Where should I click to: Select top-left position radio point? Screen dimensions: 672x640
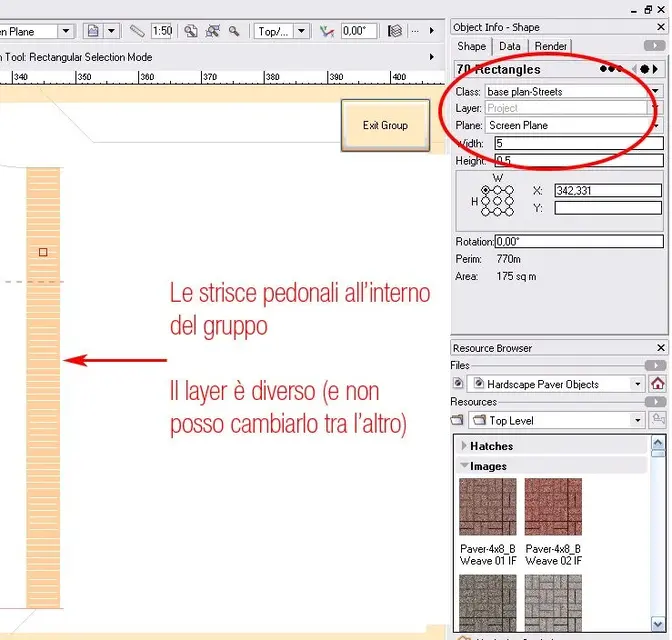click(485, 190)
